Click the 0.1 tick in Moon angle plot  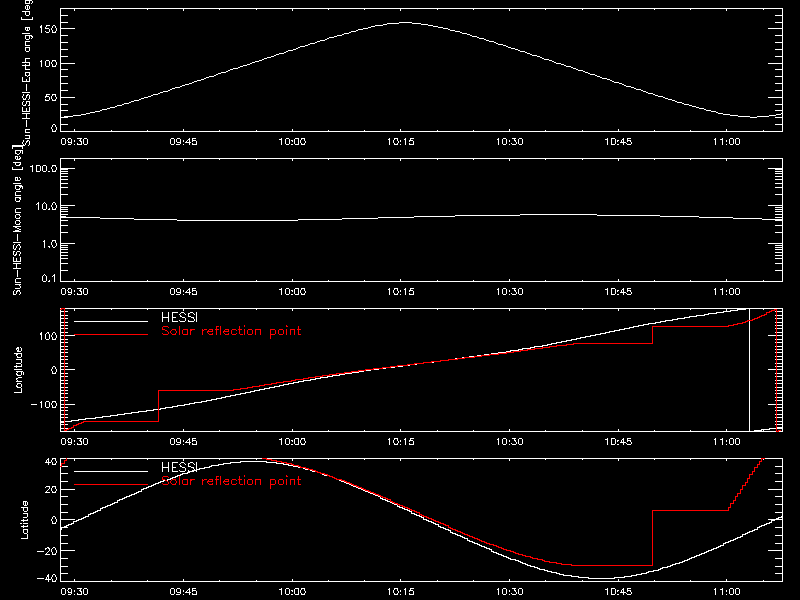49,278
